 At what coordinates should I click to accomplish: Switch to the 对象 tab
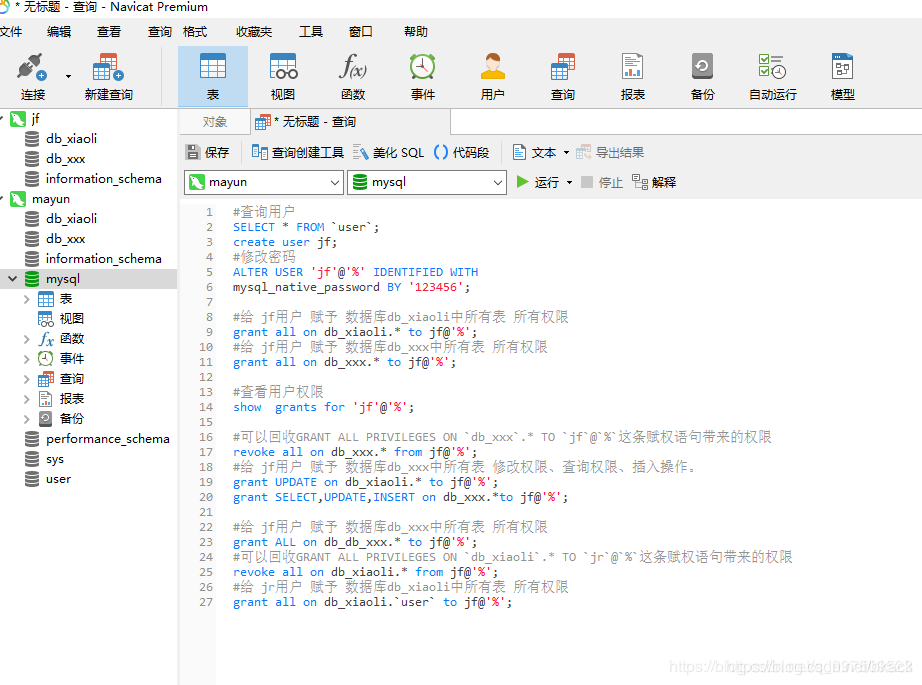[215, 122]
